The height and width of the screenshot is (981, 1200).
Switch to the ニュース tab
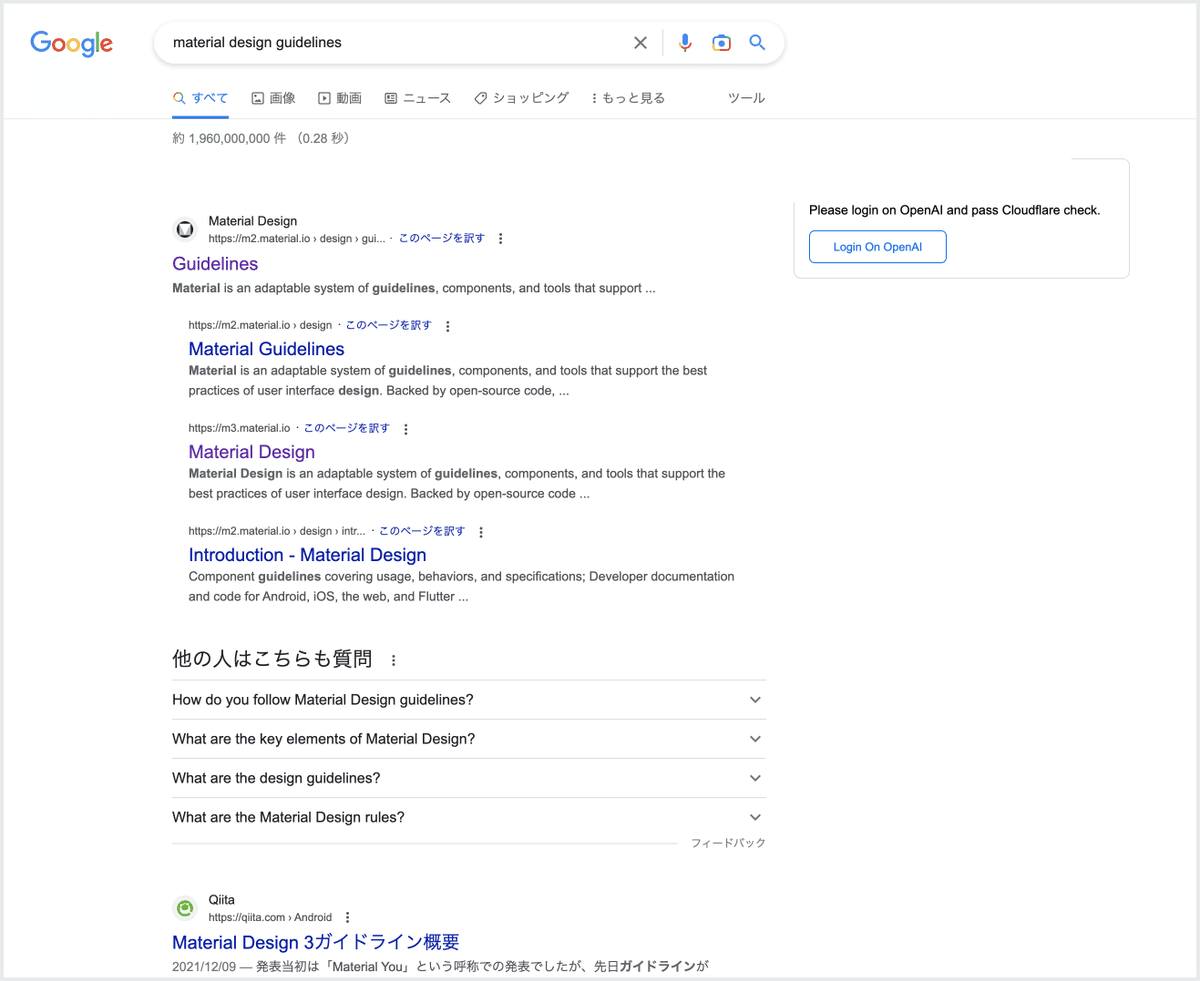tap(418, 98)
